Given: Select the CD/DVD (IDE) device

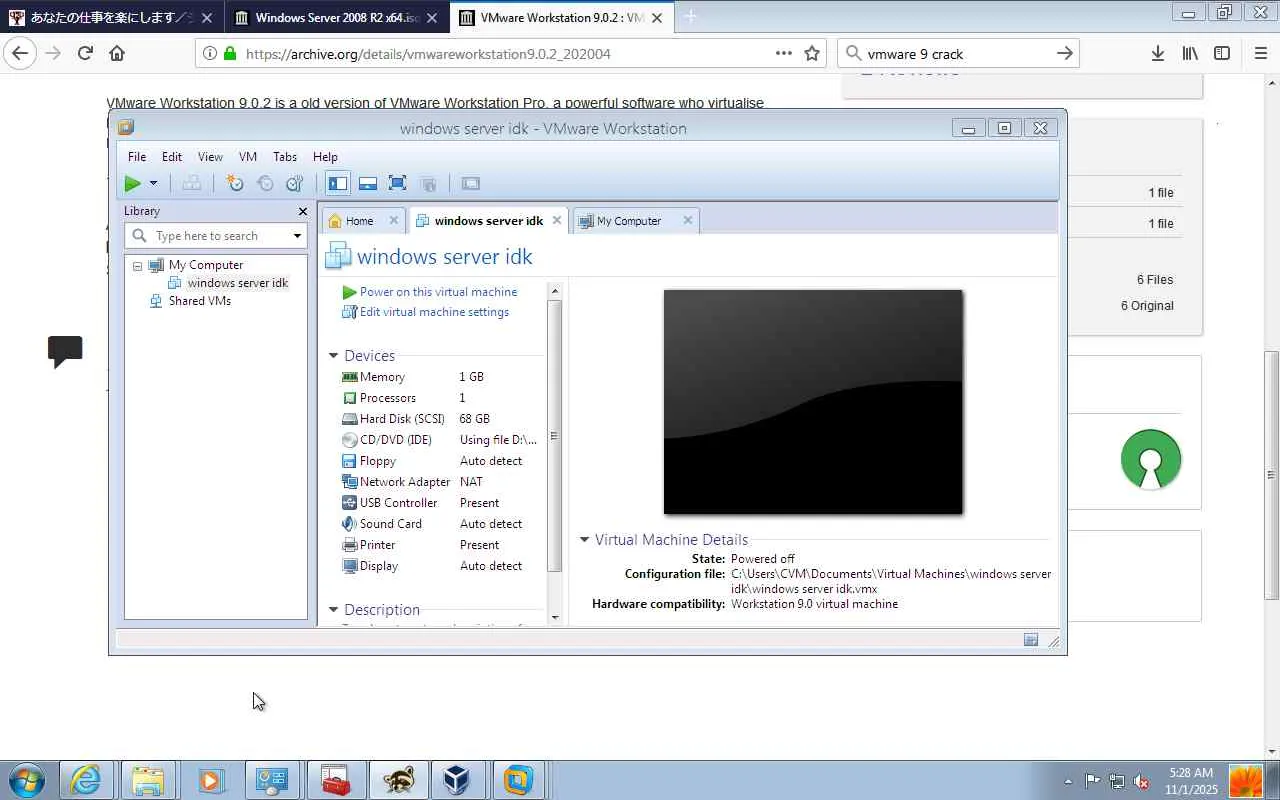Looking at the screenshot, I should (440, 440).
